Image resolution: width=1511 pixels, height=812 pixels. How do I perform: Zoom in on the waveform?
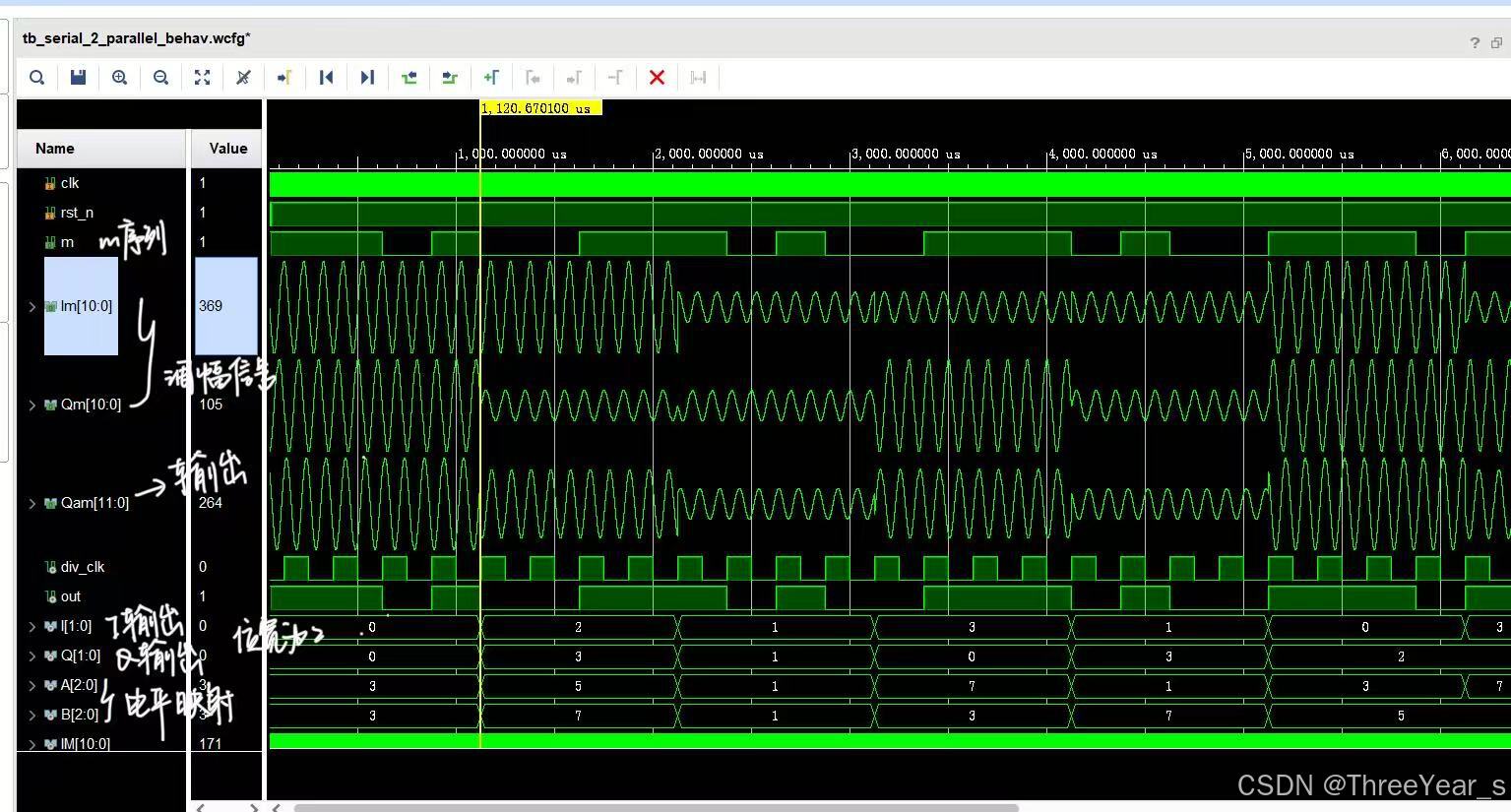tap(119, 78)
